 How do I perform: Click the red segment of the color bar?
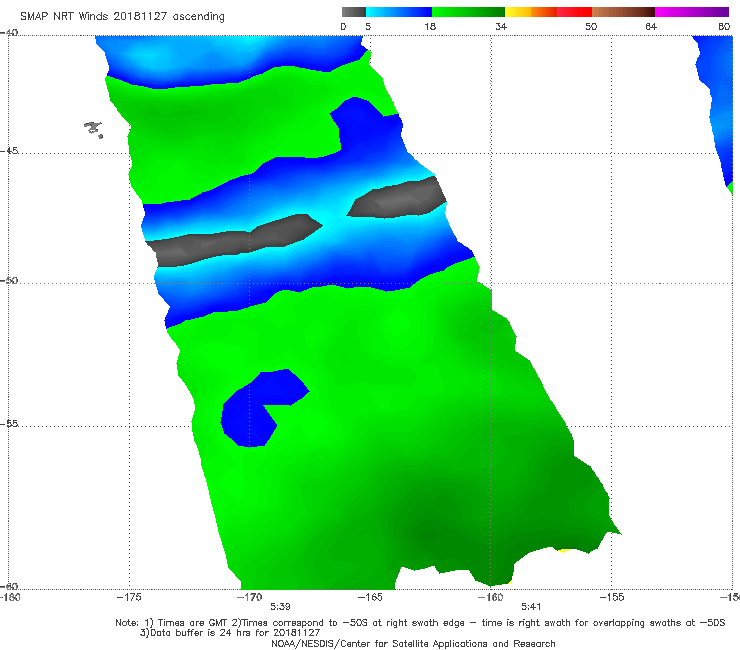tap(574, 12)
